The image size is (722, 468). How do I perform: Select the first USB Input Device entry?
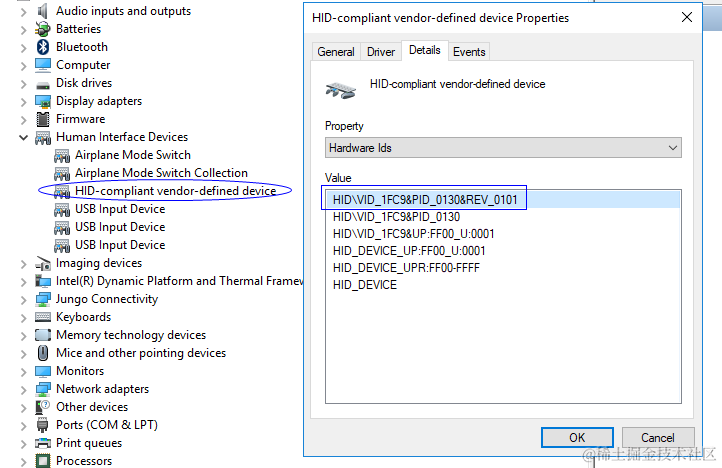(120, 209)
